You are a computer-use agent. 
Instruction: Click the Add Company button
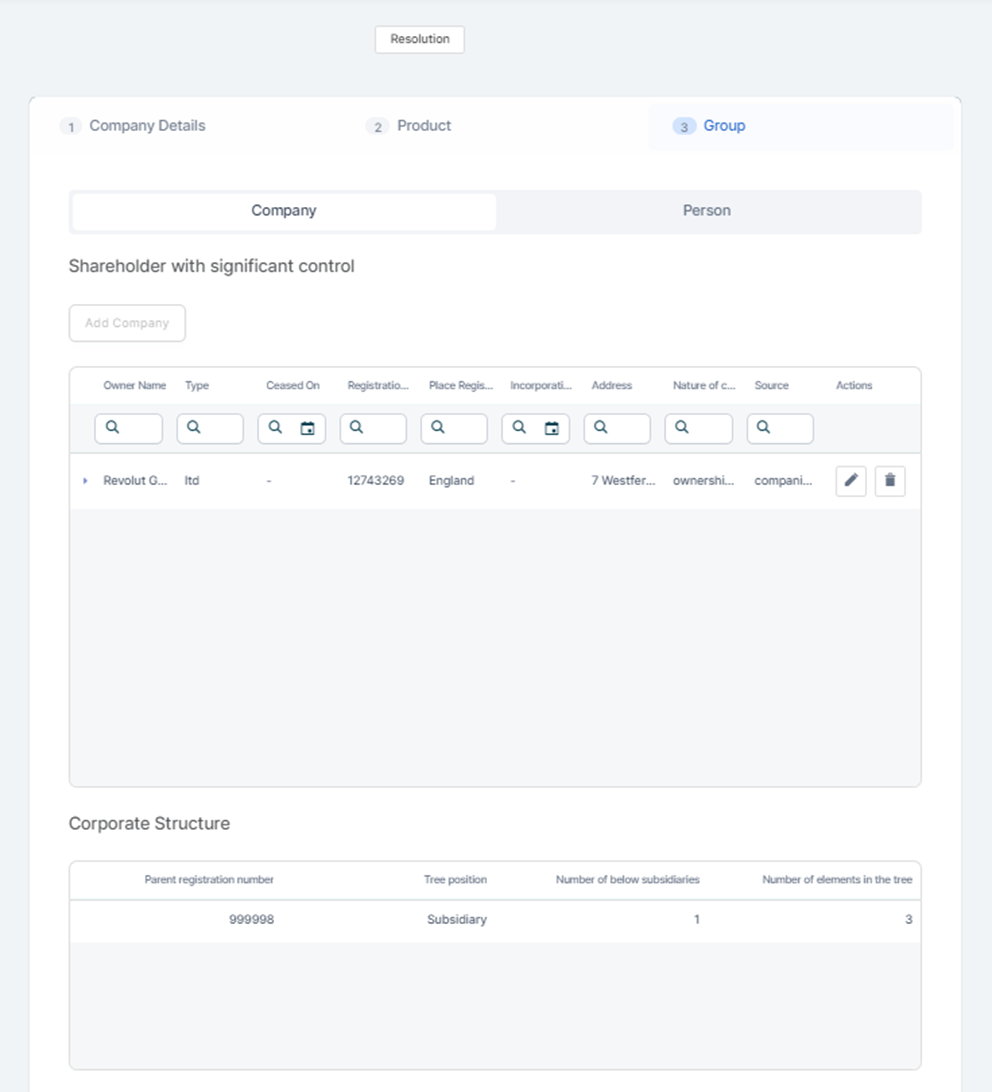127,323
